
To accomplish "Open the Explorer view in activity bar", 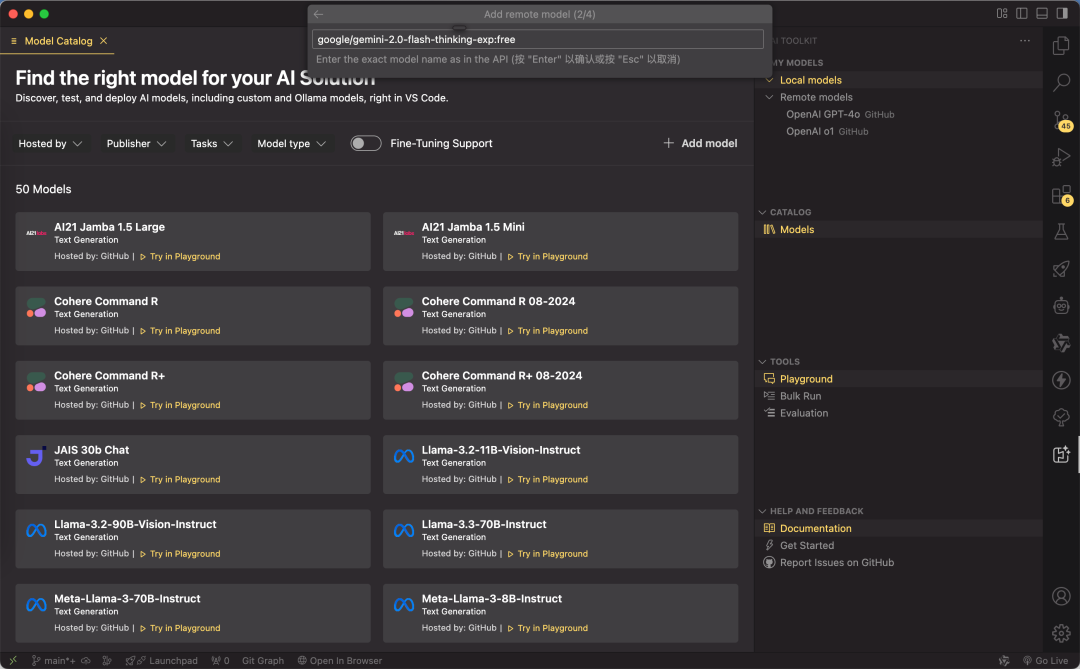I will tap(1061, 45).
